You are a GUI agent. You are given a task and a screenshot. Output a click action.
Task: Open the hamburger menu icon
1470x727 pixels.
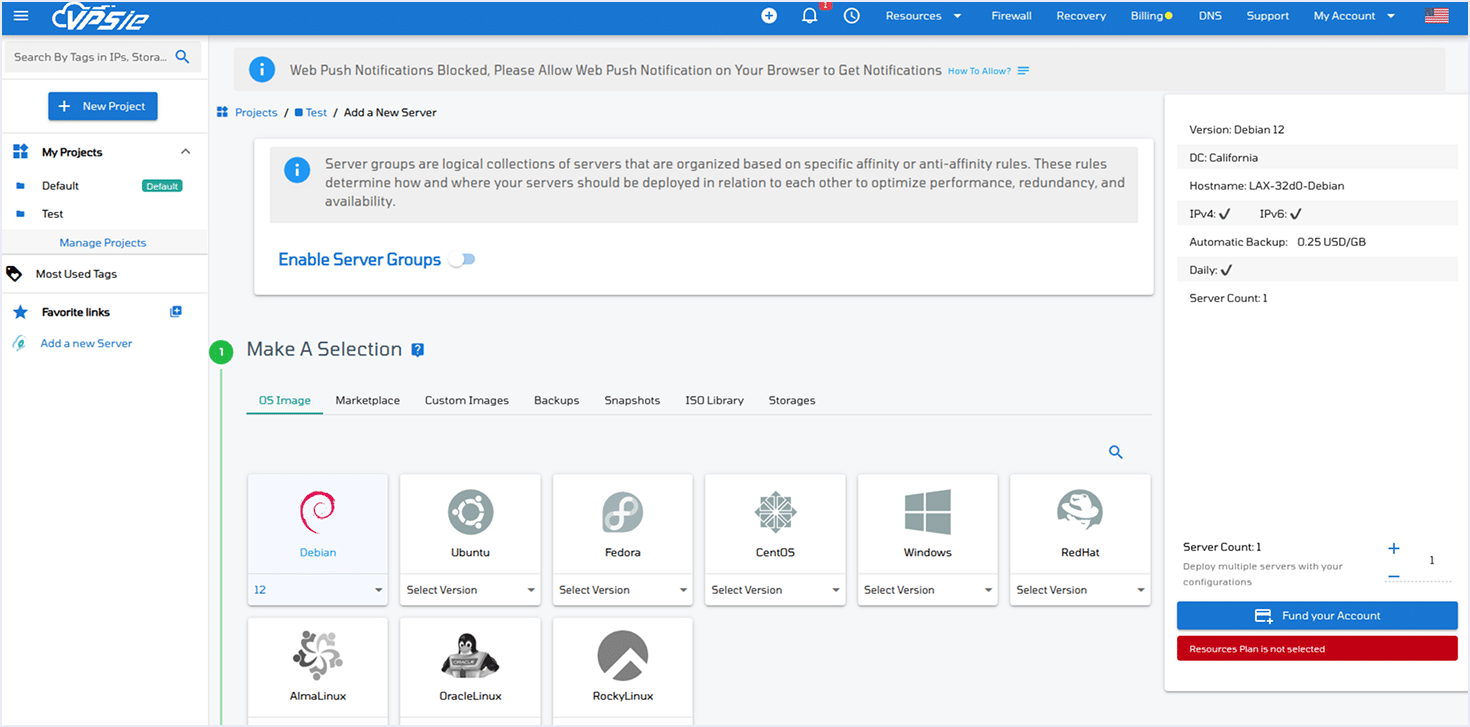(x=21, y=16)
